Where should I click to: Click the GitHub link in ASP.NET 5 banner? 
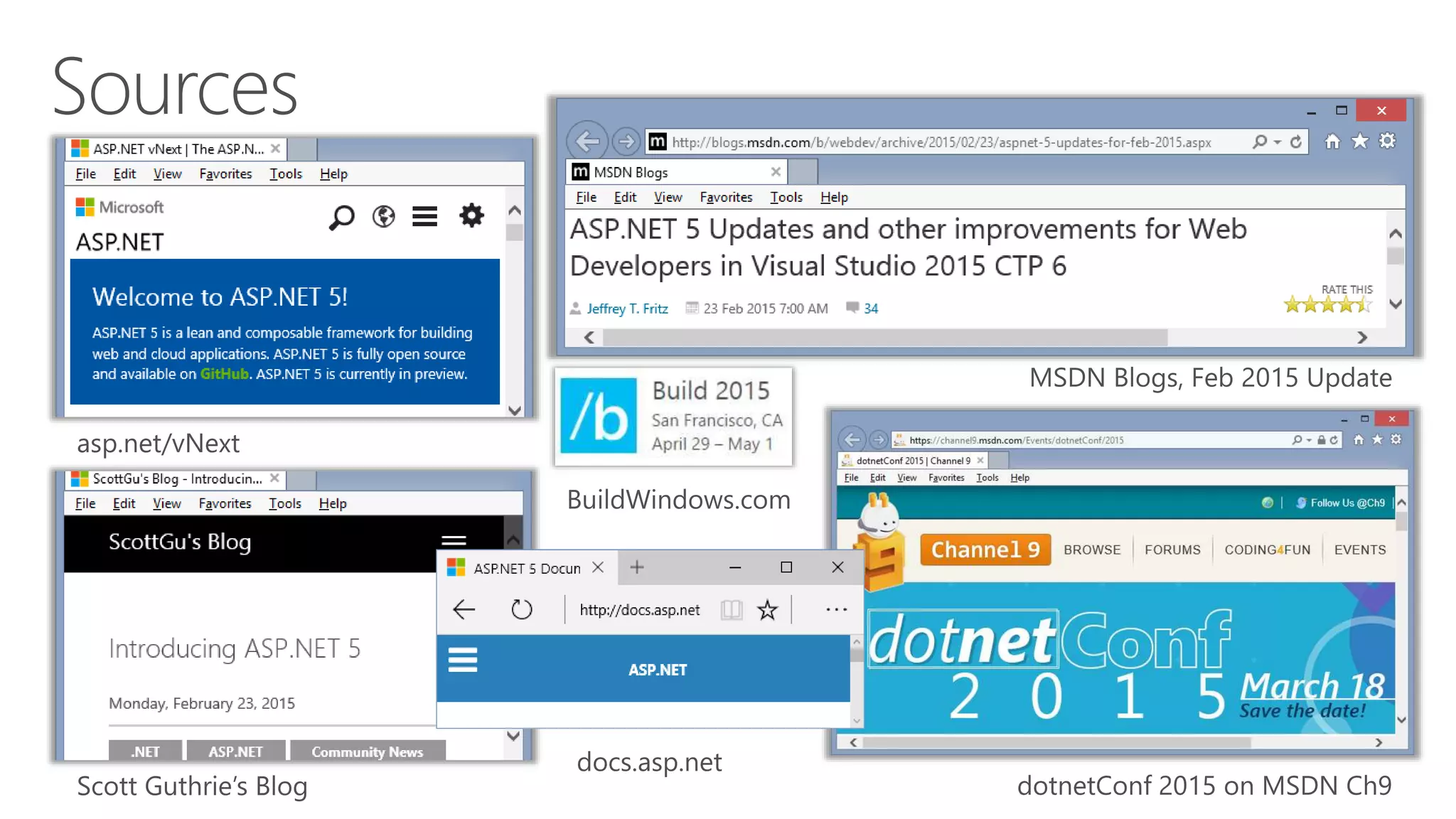[x=224, y=374]
